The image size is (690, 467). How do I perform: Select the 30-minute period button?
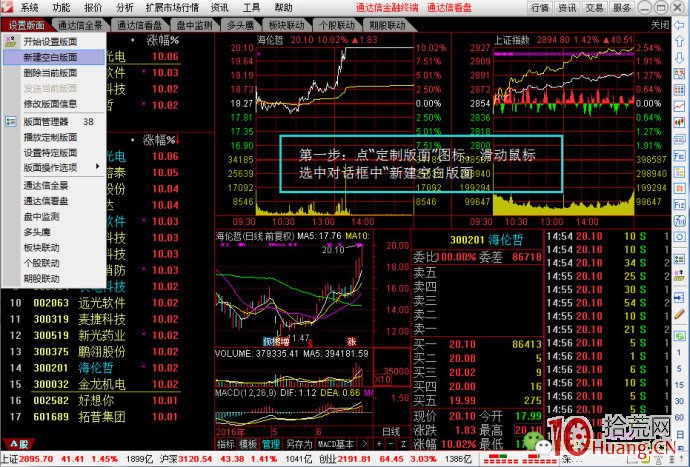679,401
